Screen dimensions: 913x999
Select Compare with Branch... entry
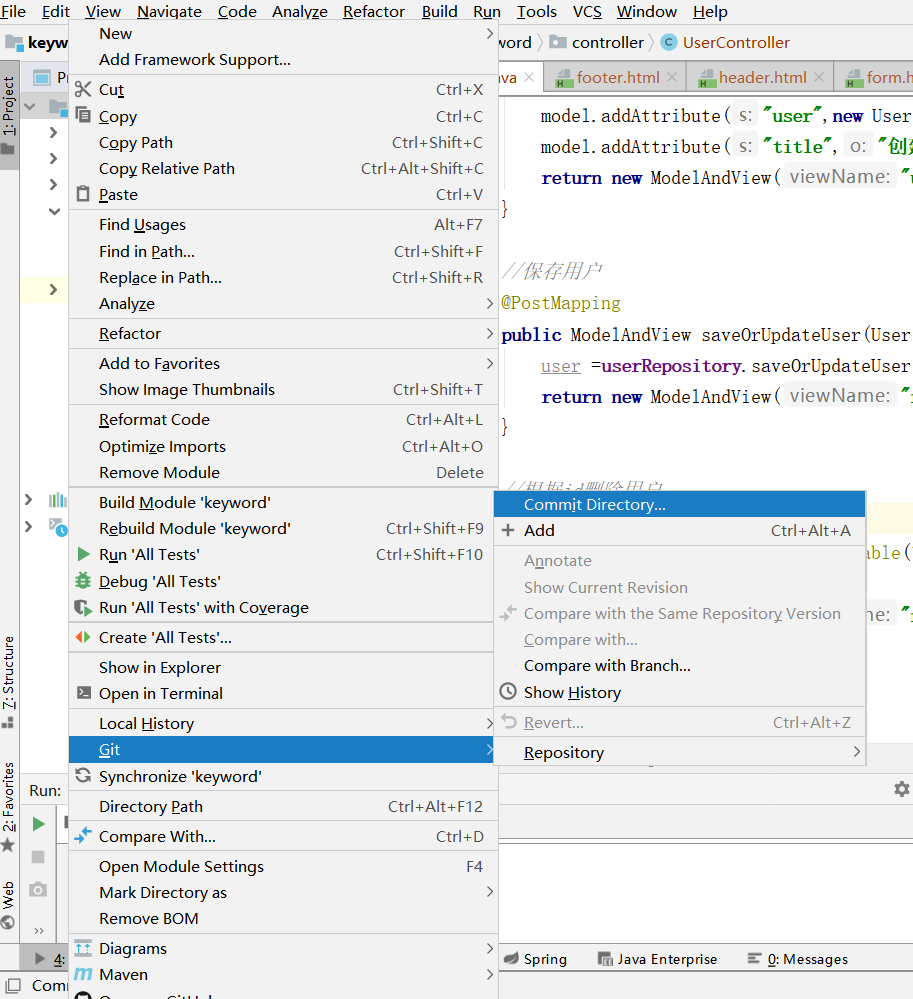679,665
